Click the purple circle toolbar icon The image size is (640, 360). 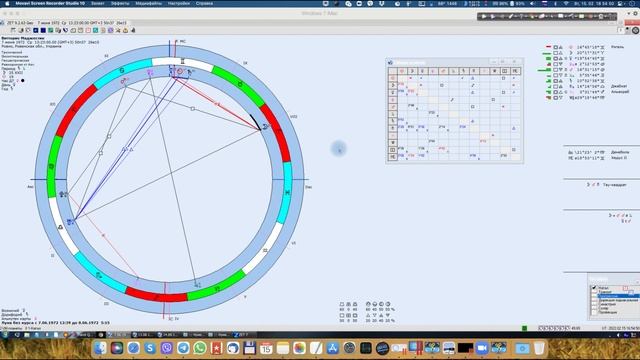click(110, 30)
